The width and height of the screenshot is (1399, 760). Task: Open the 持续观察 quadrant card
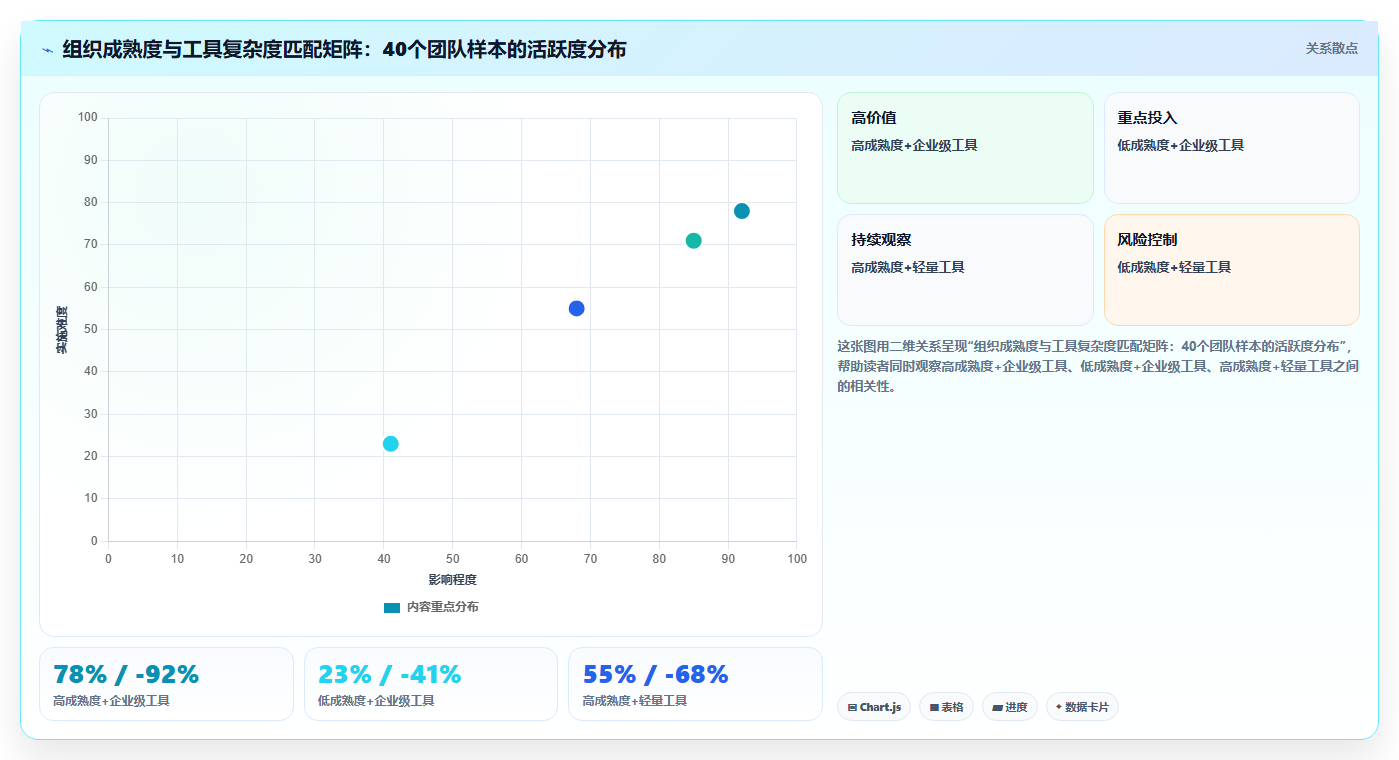point(965,270)
